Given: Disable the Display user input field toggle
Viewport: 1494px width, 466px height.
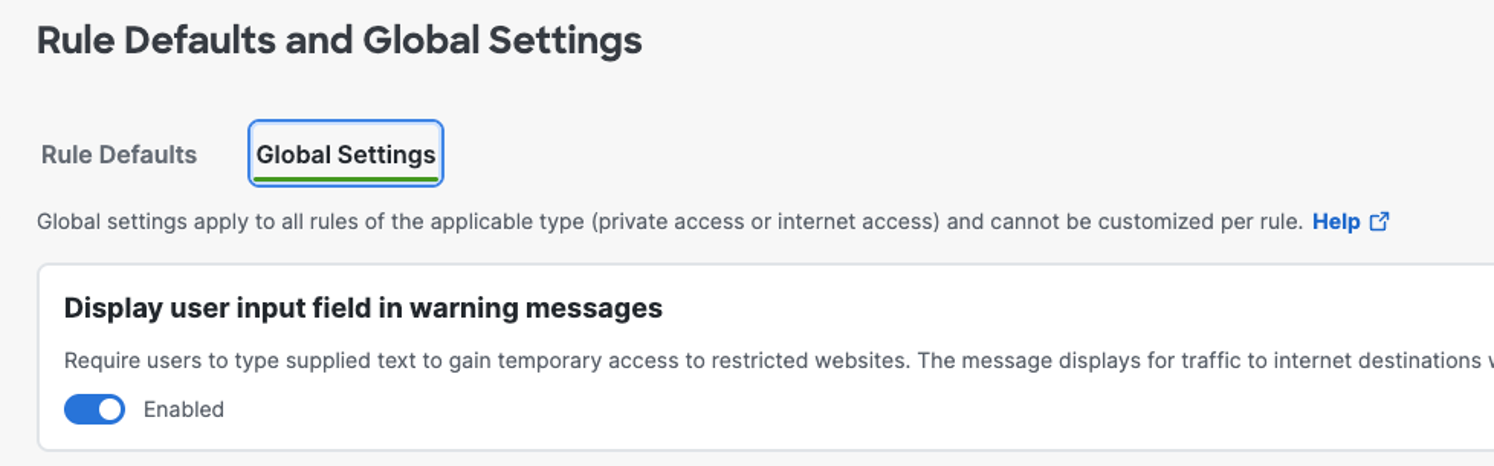Looking at the screenshot, I should pyautogui.click(x=95, y=409).
